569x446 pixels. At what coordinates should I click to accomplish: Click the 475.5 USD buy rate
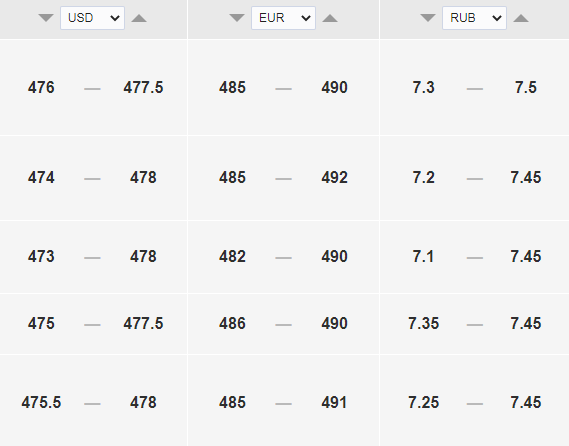pos(41,402)
